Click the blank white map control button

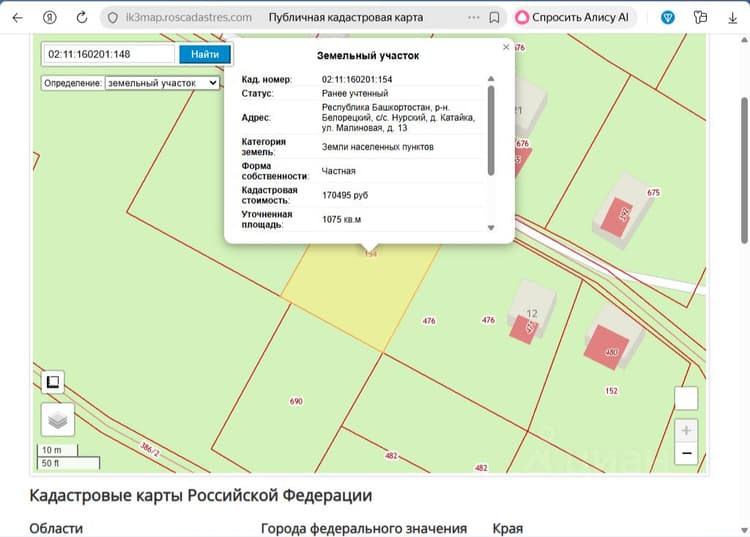click(686, 398)
